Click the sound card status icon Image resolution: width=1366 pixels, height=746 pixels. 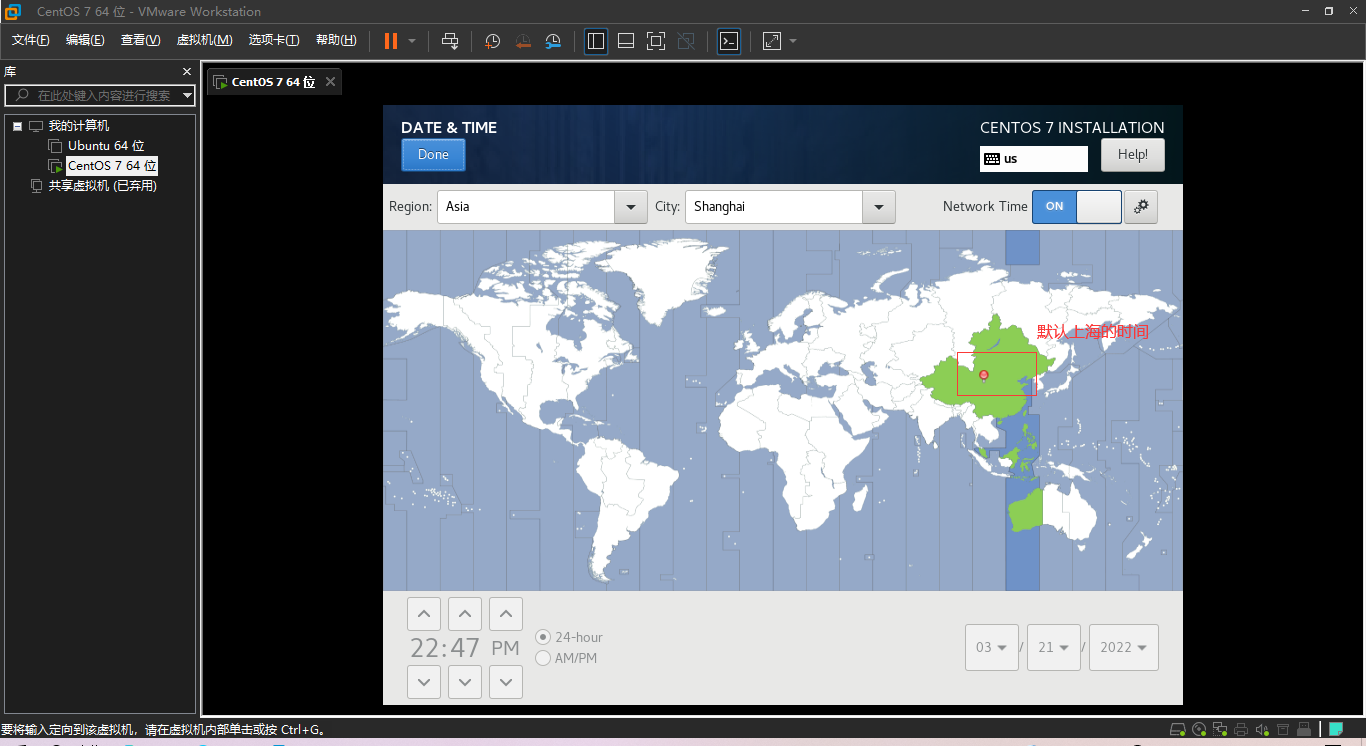coord(1262,730)
